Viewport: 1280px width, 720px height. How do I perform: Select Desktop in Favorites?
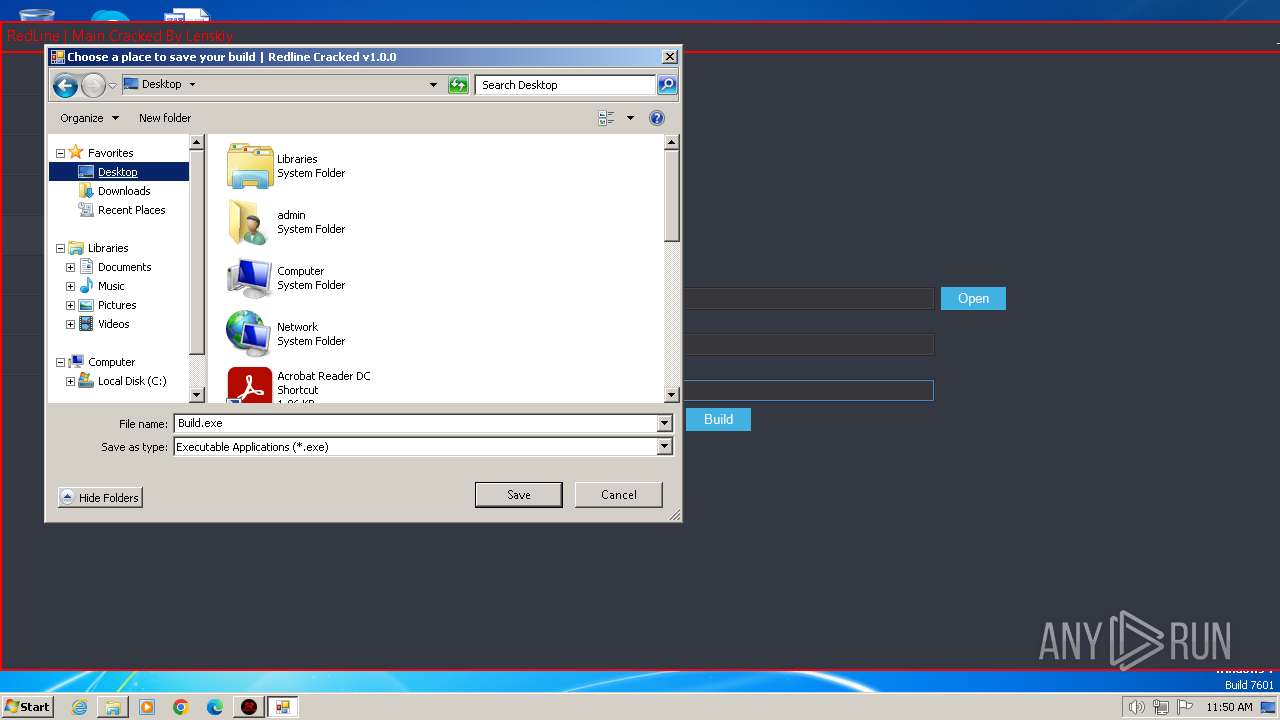118,172
